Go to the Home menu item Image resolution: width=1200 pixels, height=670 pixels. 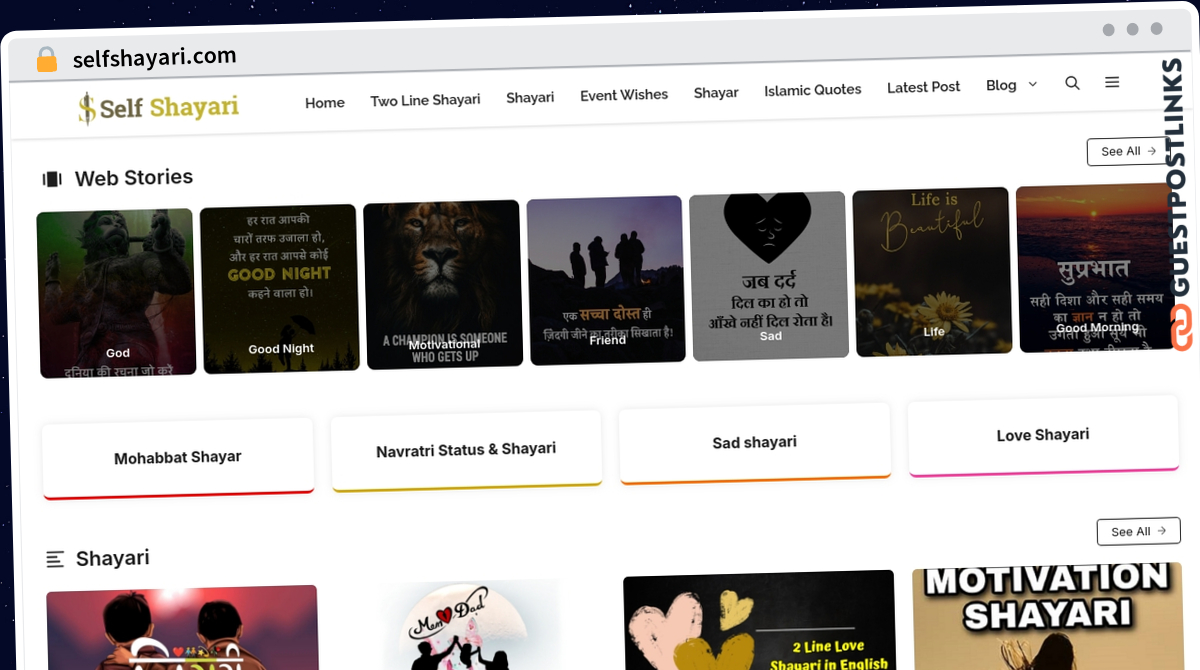[325, 103]
